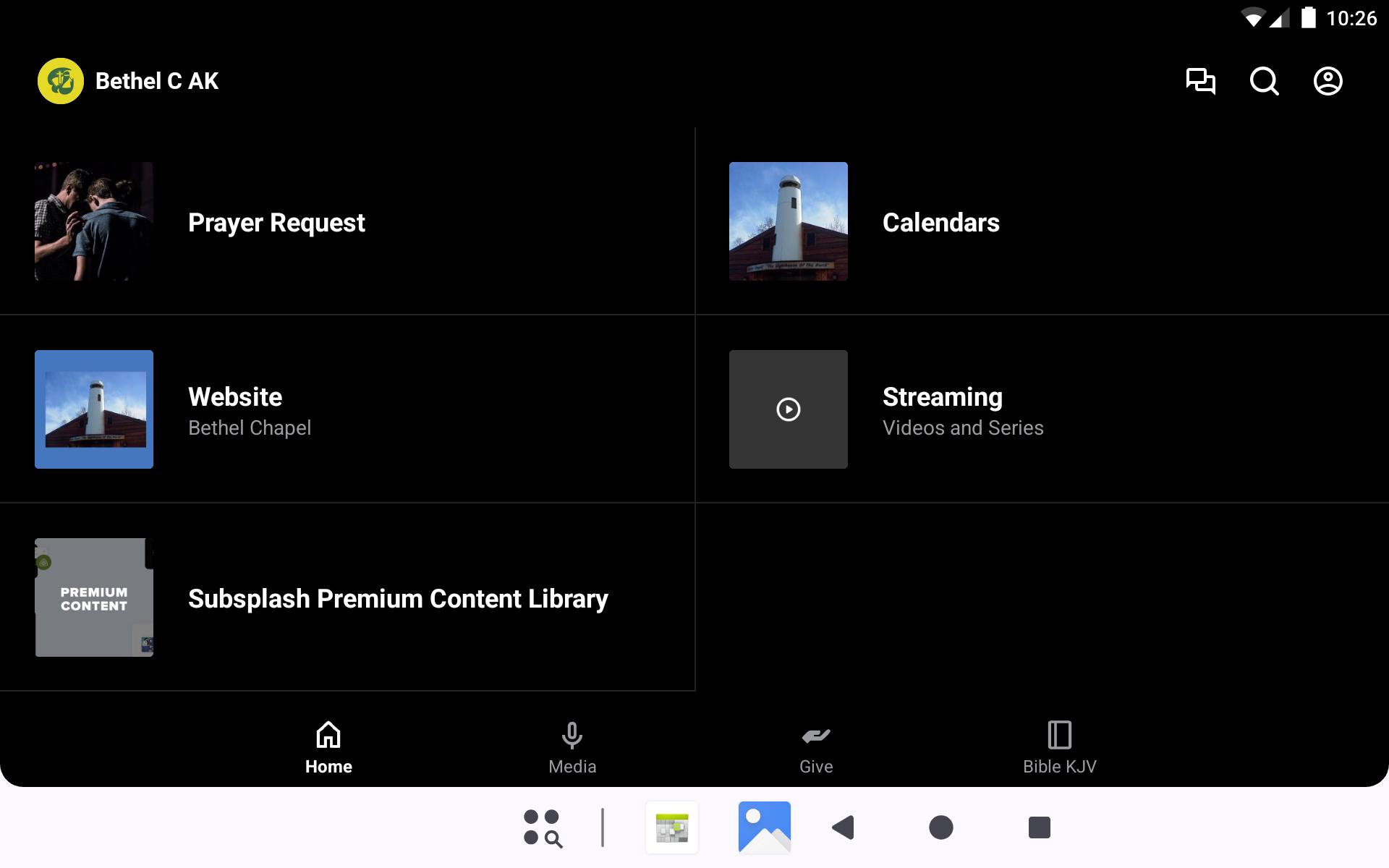
Task: Open the Bible KJV tab
Action: (1059, 749)
